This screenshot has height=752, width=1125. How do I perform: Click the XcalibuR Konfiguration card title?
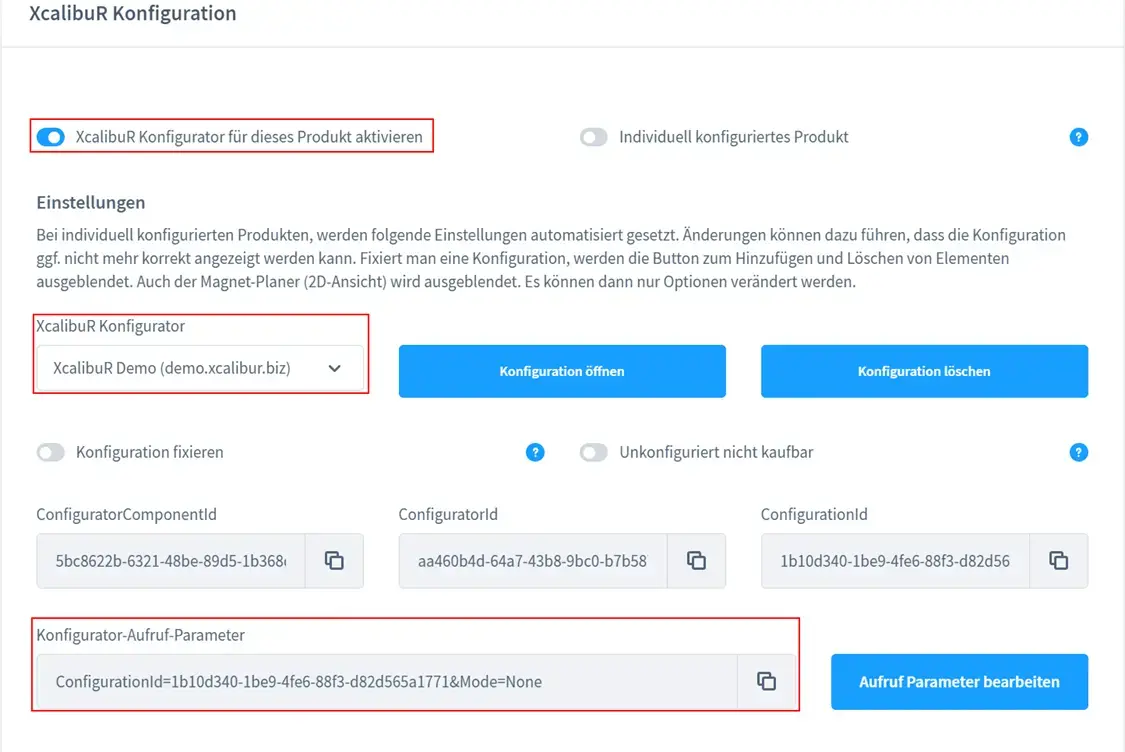133,14
